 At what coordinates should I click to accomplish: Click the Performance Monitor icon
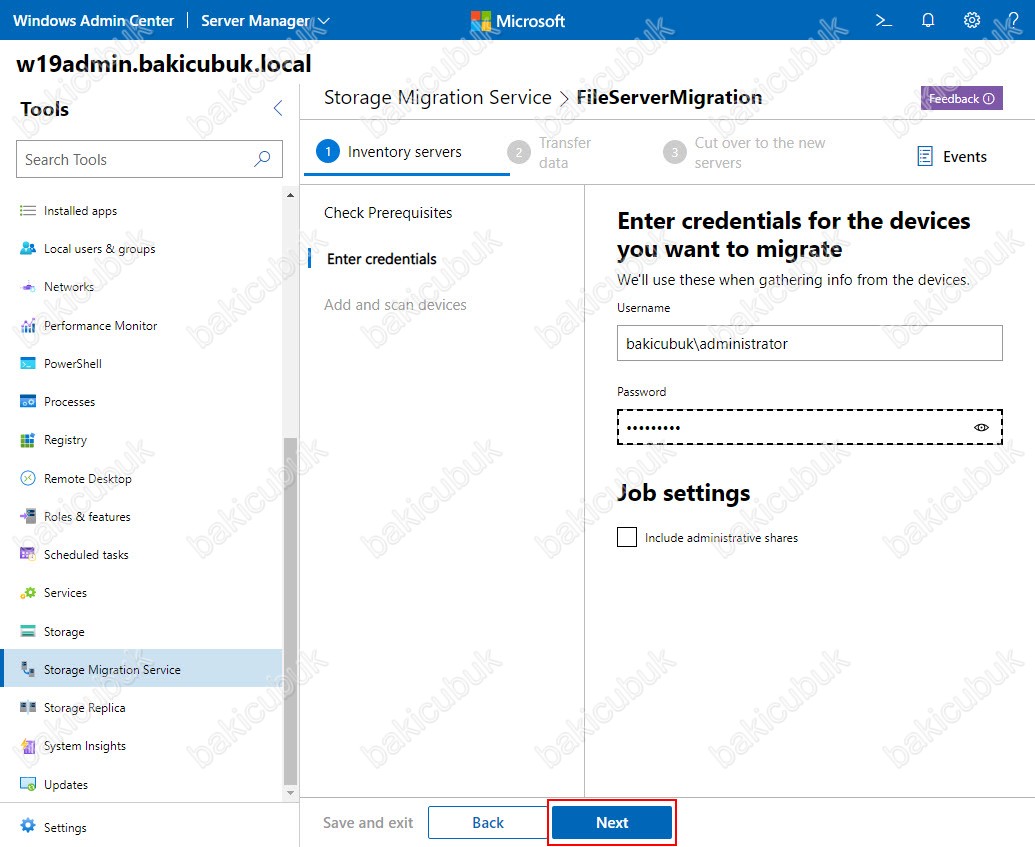tap(28, 325)
